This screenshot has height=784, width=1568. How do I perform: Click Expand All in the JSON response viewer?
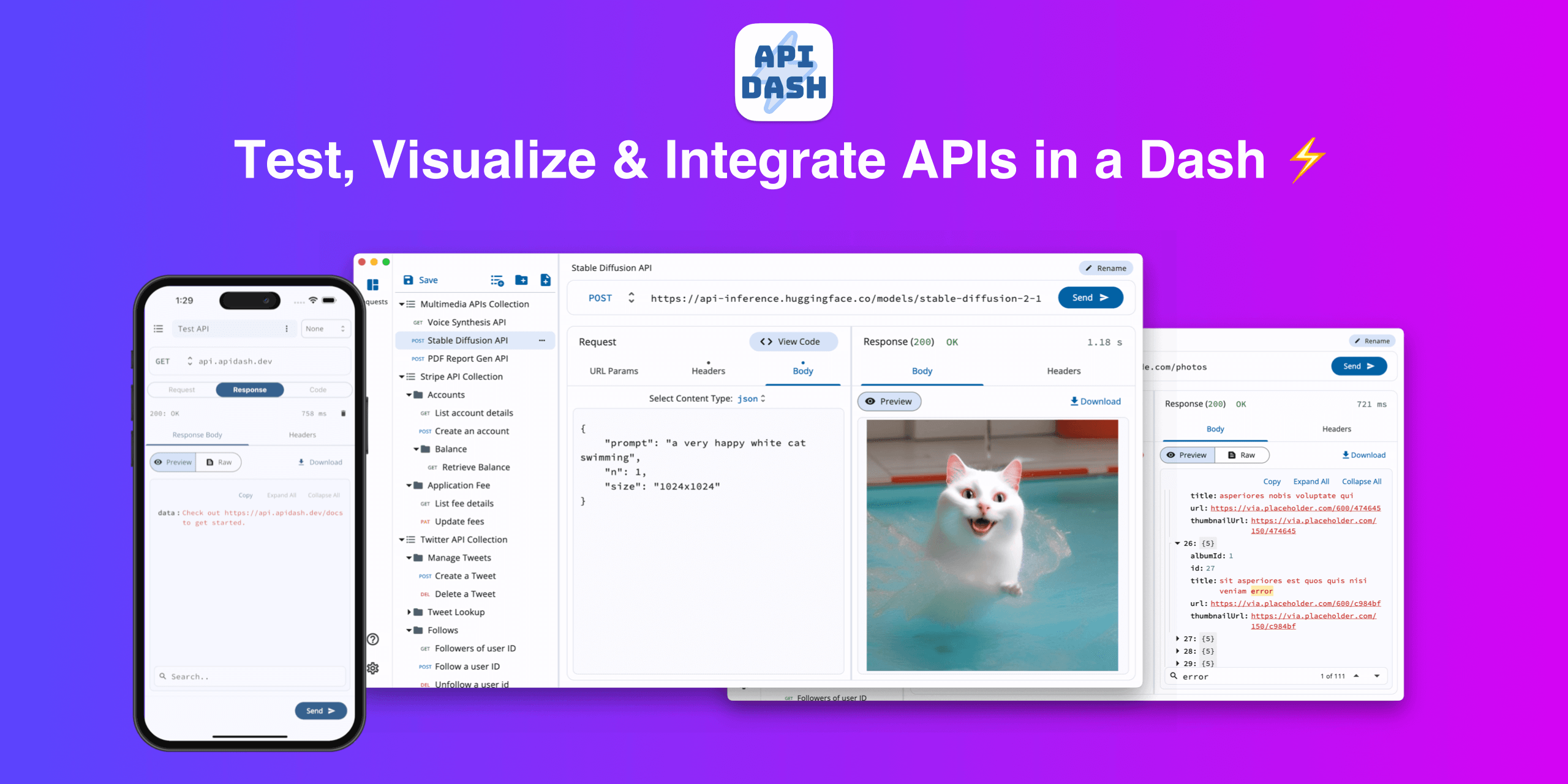tap(1311, 481)
